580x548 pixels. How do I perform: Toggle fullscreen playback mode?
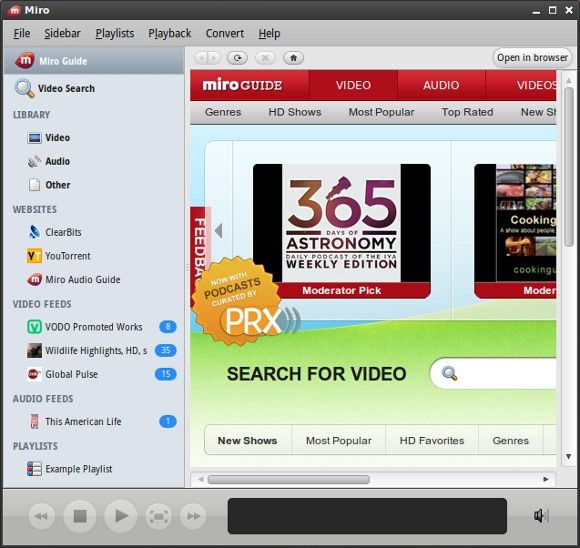(158, 516)
